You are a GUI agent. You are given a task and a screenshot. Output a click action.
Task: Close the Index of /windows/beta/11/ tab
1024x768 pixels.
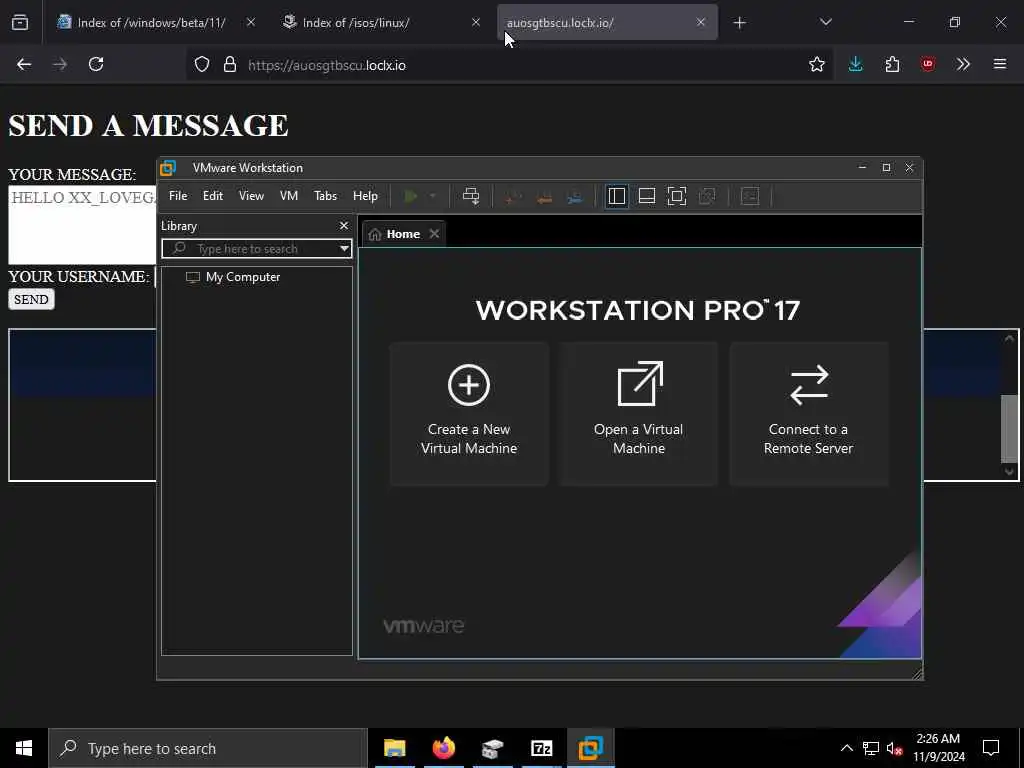(251, 22)
